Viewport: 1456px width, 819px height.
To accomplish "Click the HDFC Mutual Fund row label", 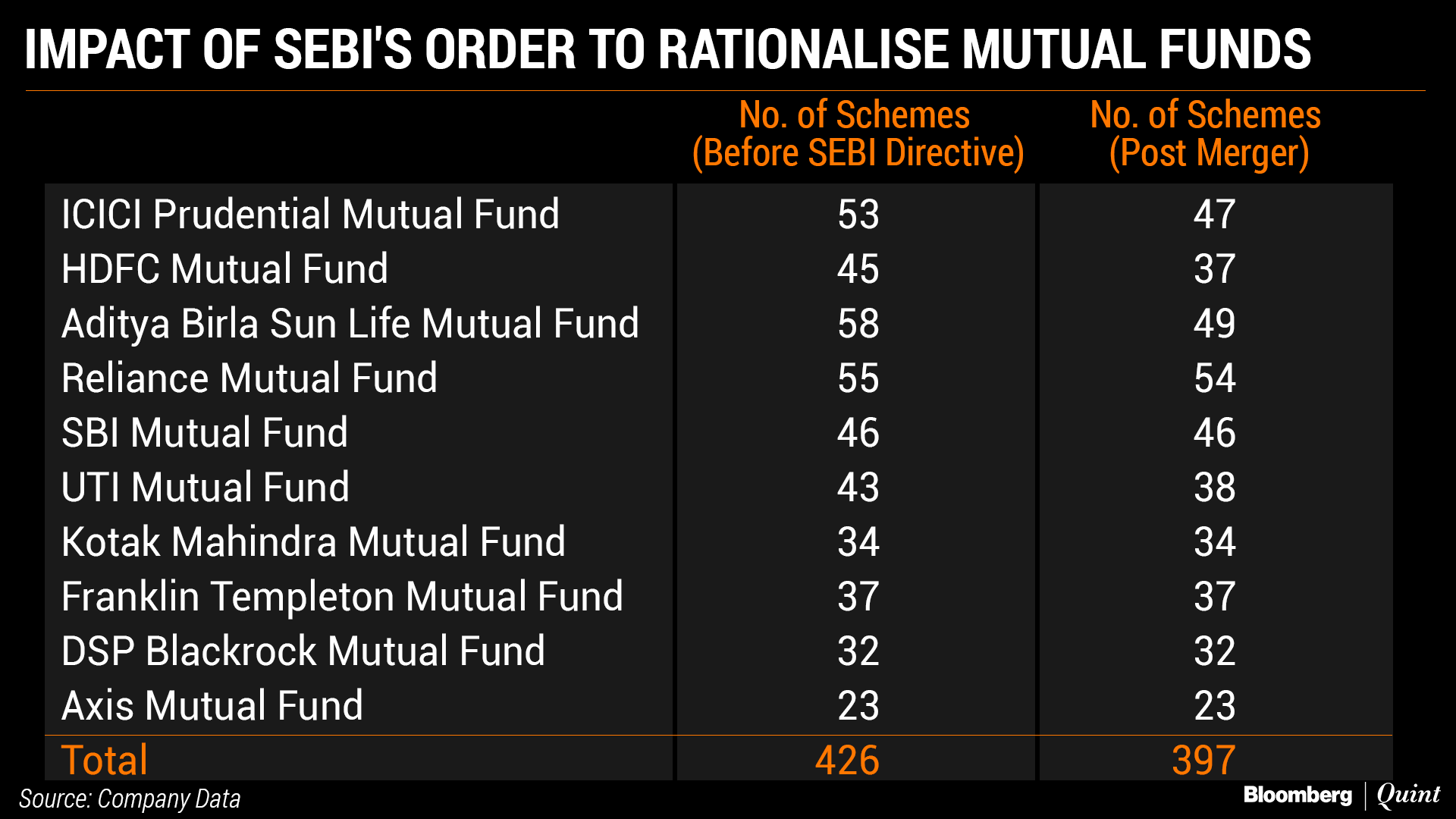I will 224,269.
